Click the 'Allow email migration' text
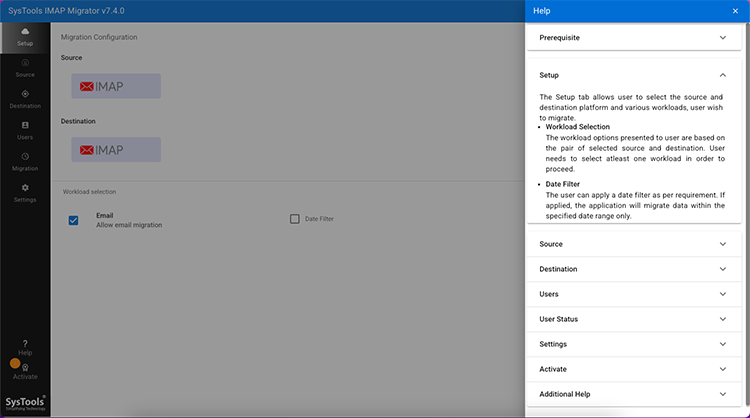 pos(129,225)
